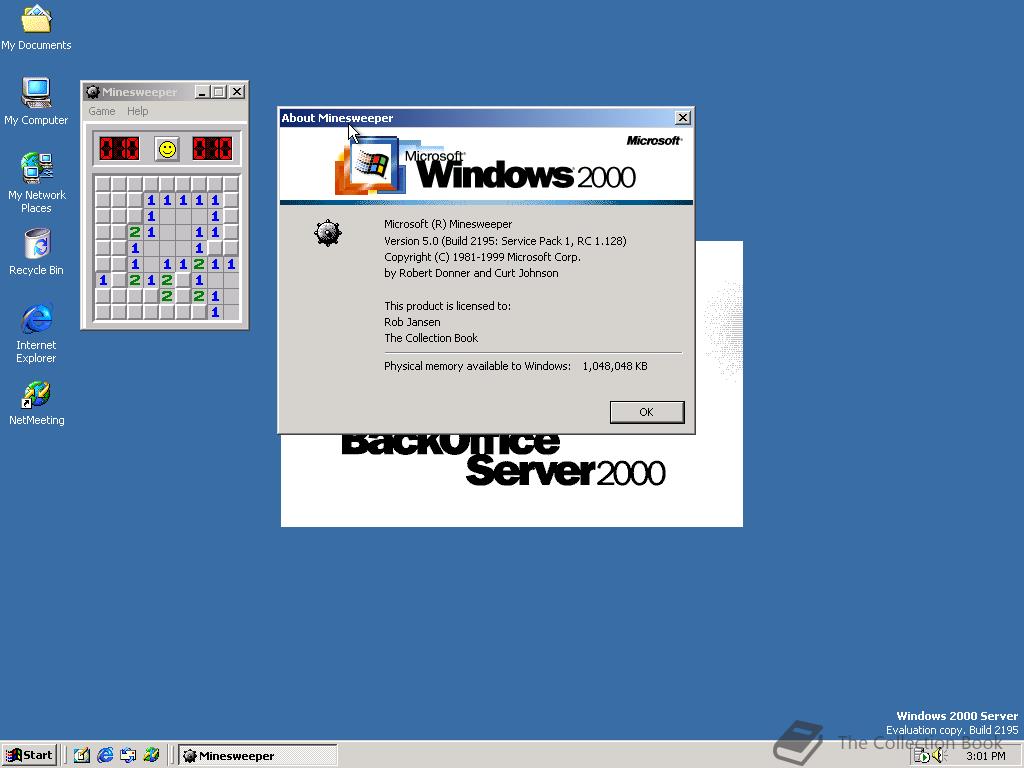The width and height of the screenshot is (1024, 768).
Task: Click the 3:01 PM system clock
Action: tap(985, 756)
